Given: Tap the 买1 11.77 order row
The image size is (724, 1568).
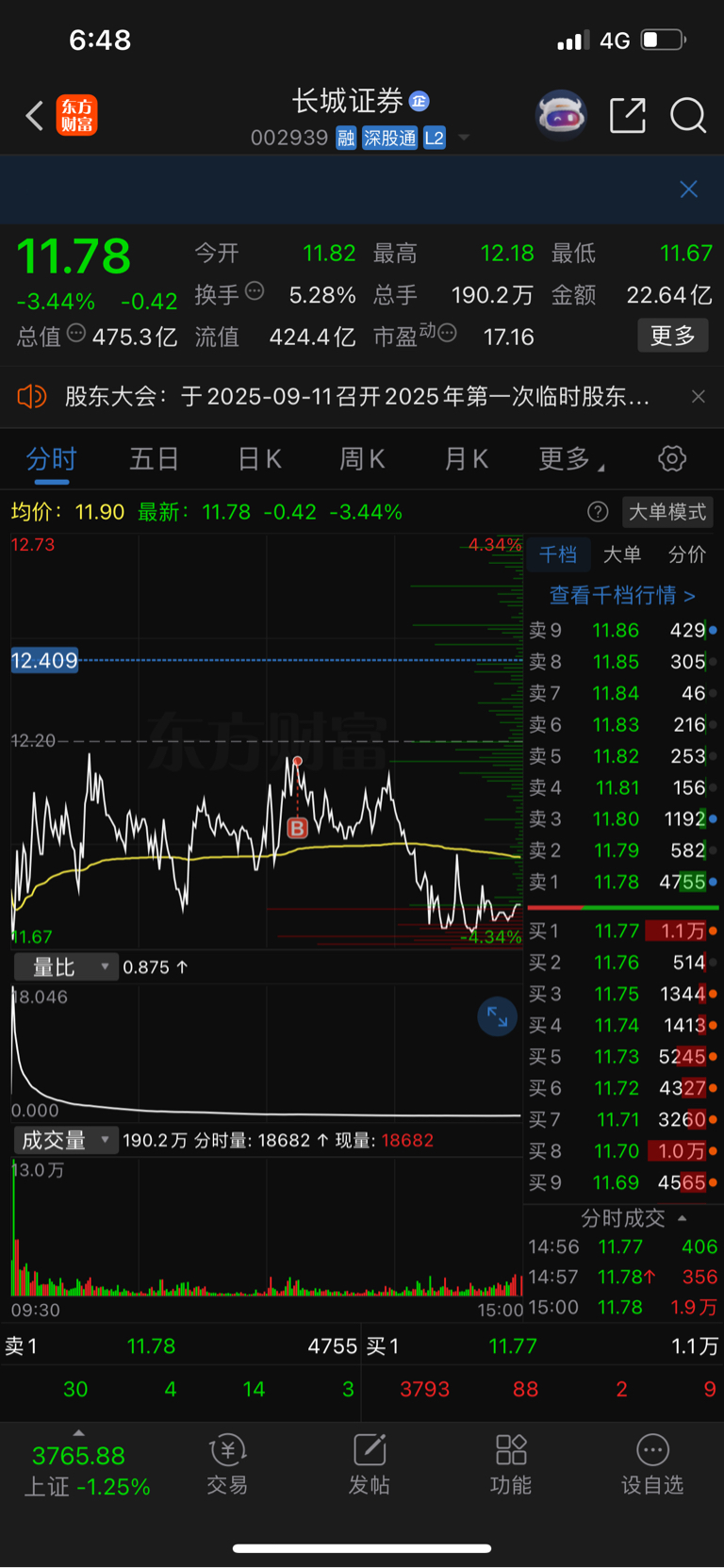Looking at the screenshot, I should [621, 931].
